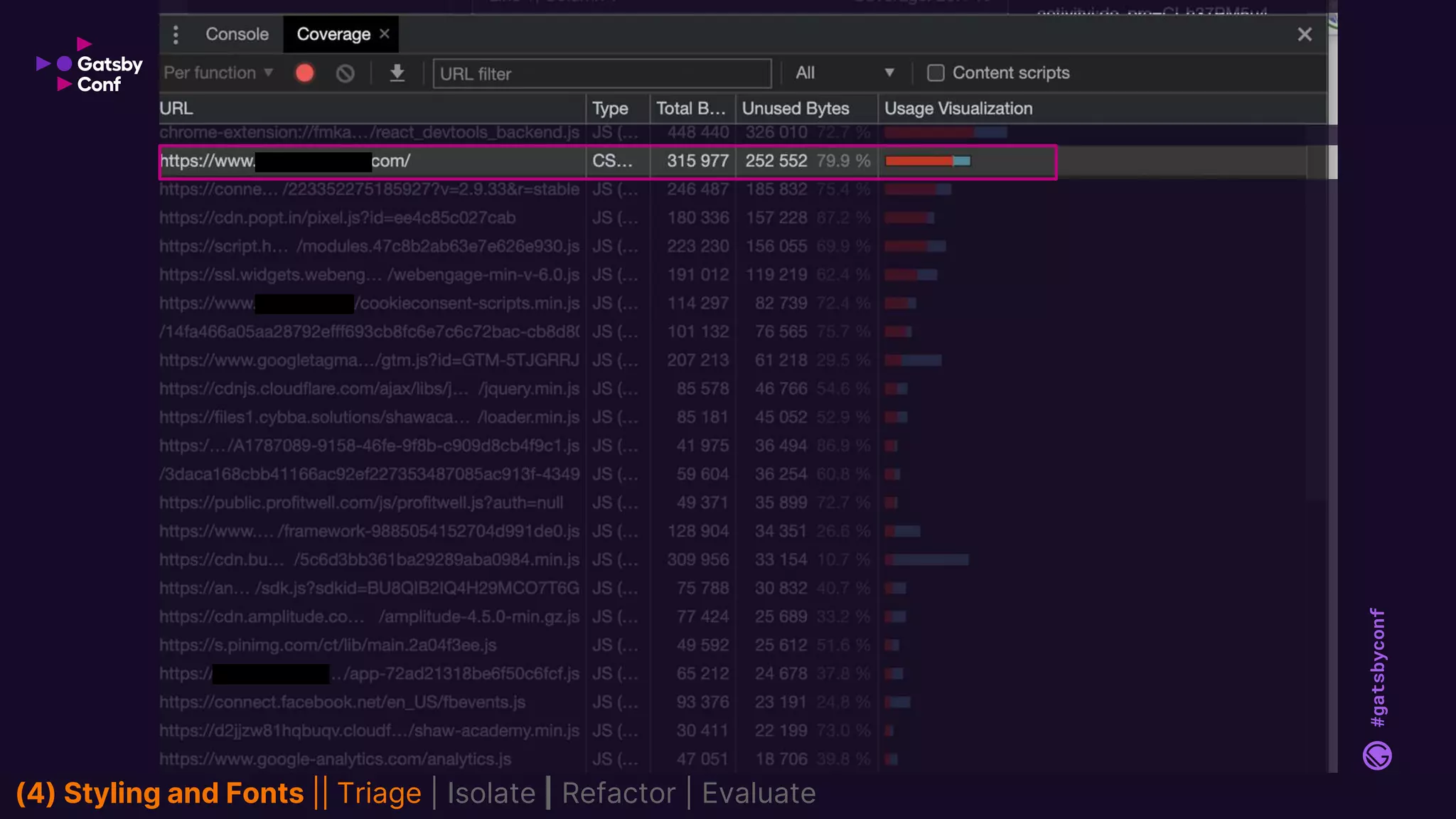Open the drawer three-dot menu
1456x819 pixels.
coord(176,34)
